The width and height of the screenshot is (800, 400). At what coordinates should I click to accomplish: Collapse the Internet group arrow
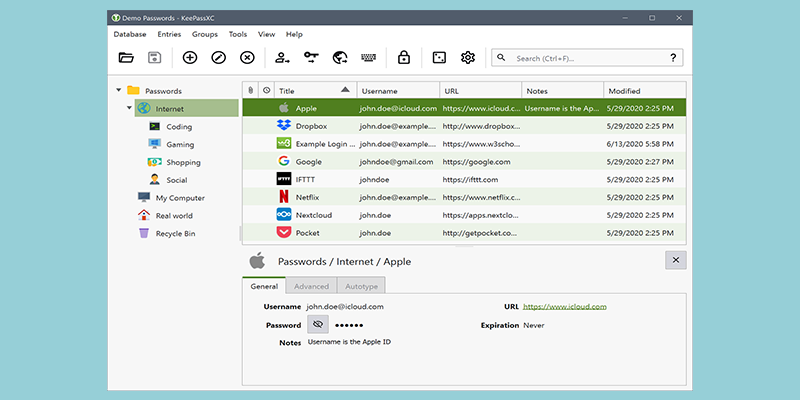click(129, 108)
